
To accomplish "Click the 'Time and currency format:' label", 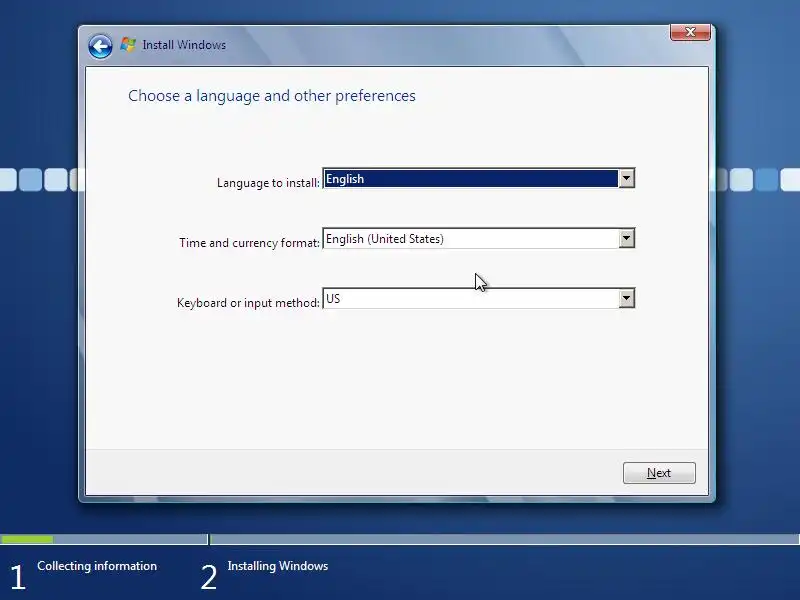I will 249,243.
